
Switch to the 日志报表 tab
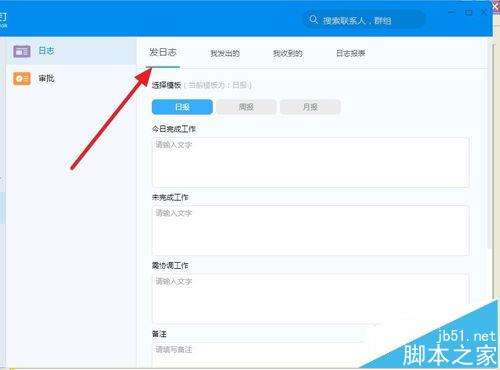(x=351, y=53)
